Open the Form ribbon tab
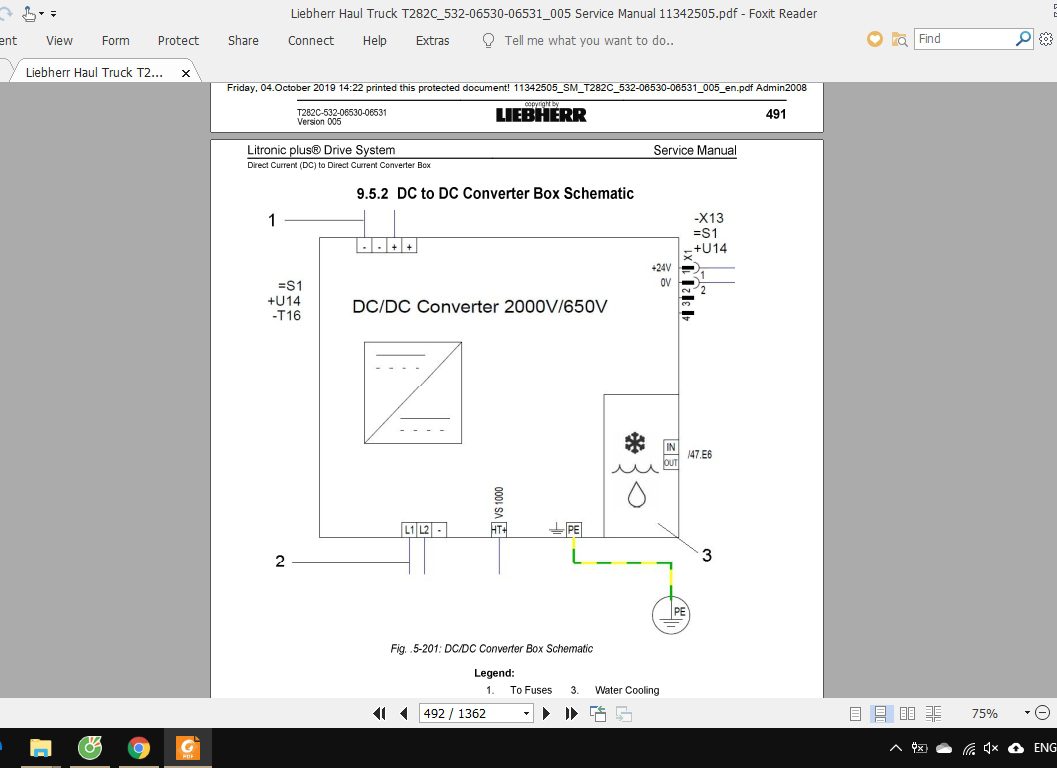The height and width of the screenshot is (768, 1057). (x=115, y=40)
